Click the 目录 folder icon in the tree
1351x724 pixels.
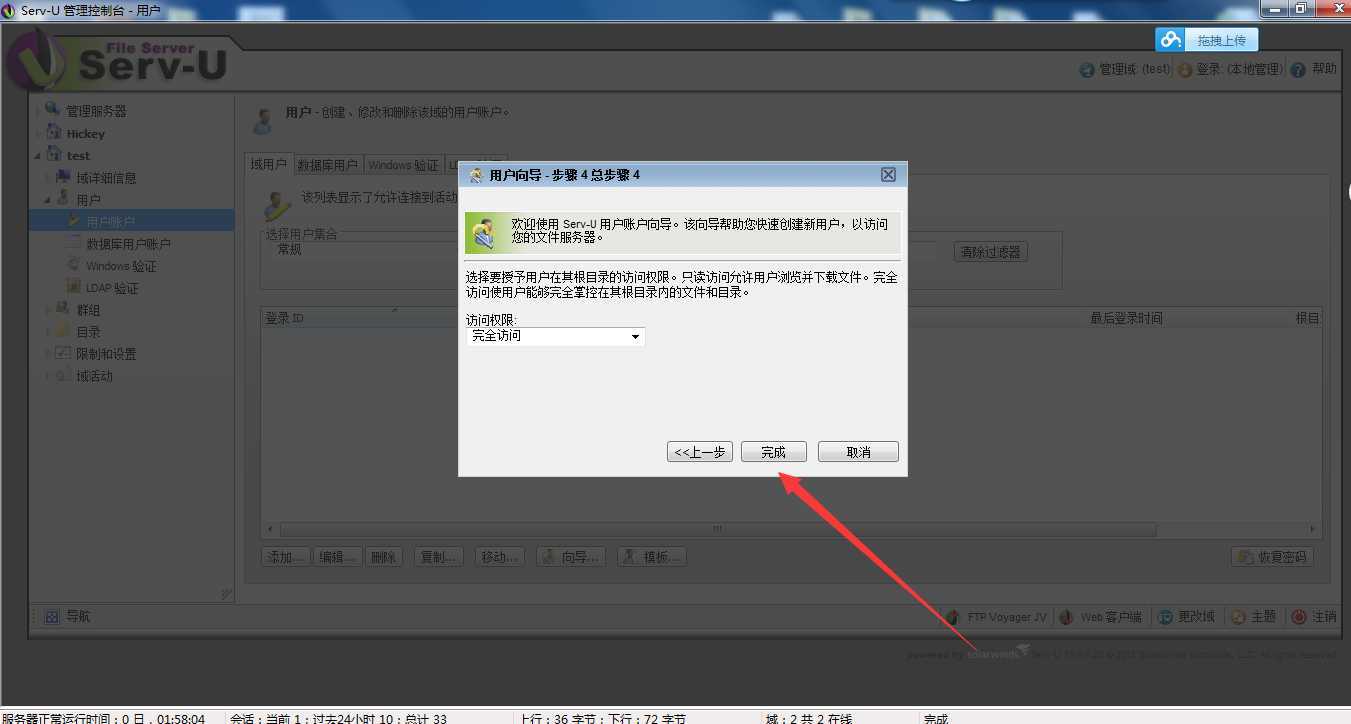click(63, 331)
